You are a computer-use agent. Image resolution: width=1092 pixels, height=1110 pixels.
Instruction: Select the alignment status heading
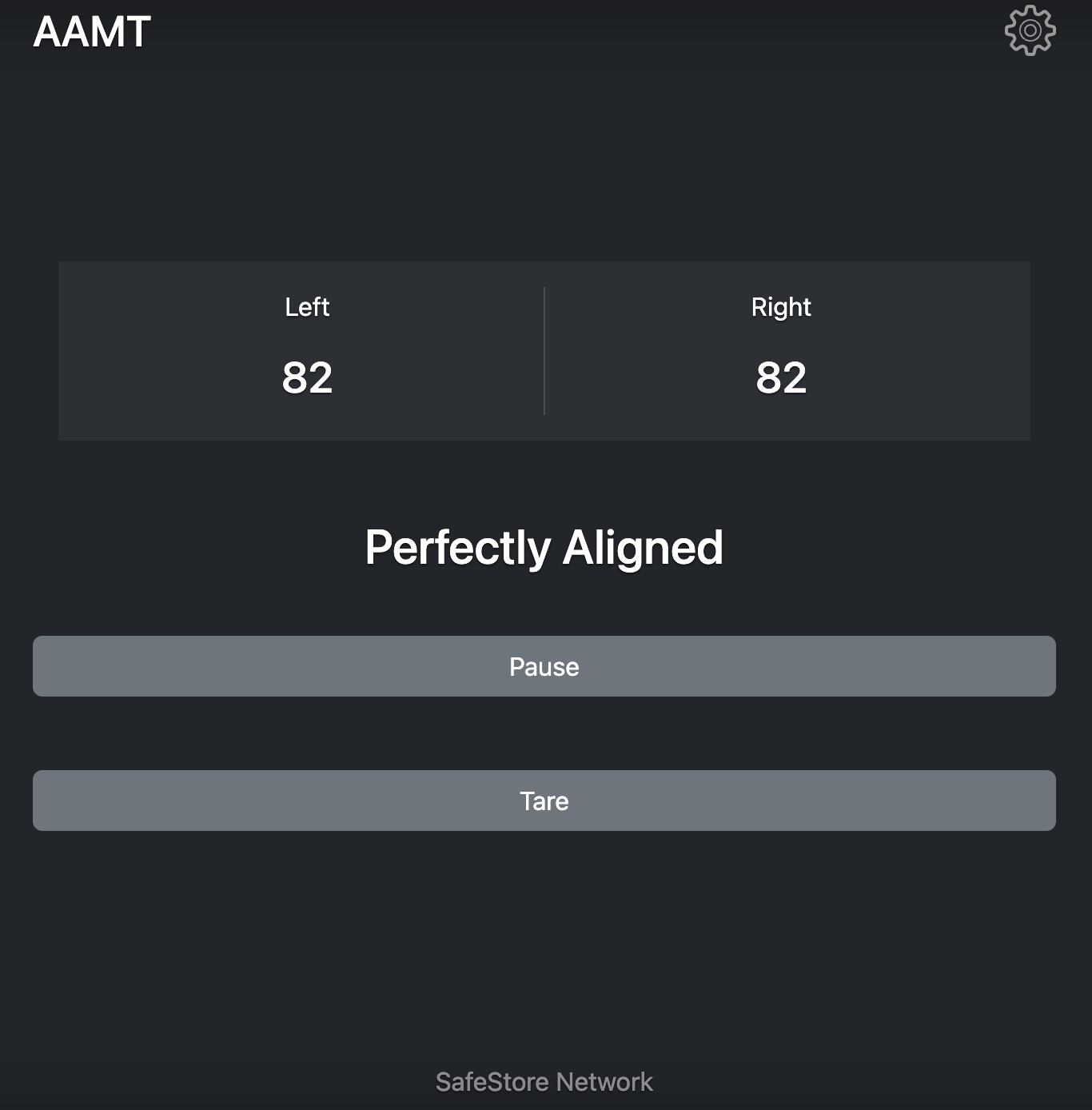pos(544,548)
